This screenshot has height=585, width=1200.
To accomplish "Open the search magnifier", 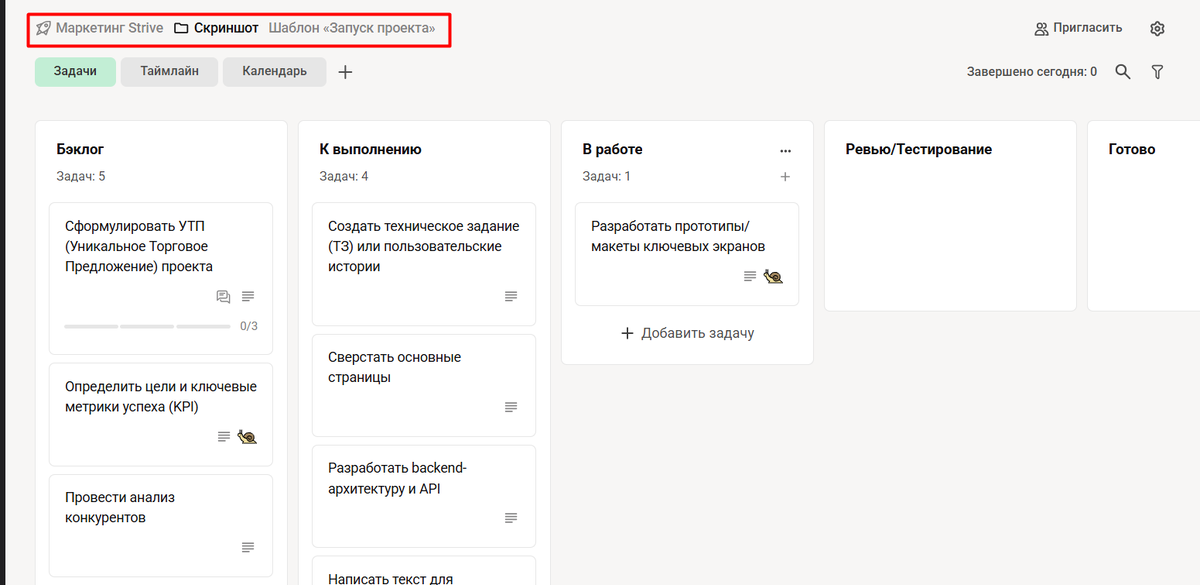I will tap(1122, 71).
